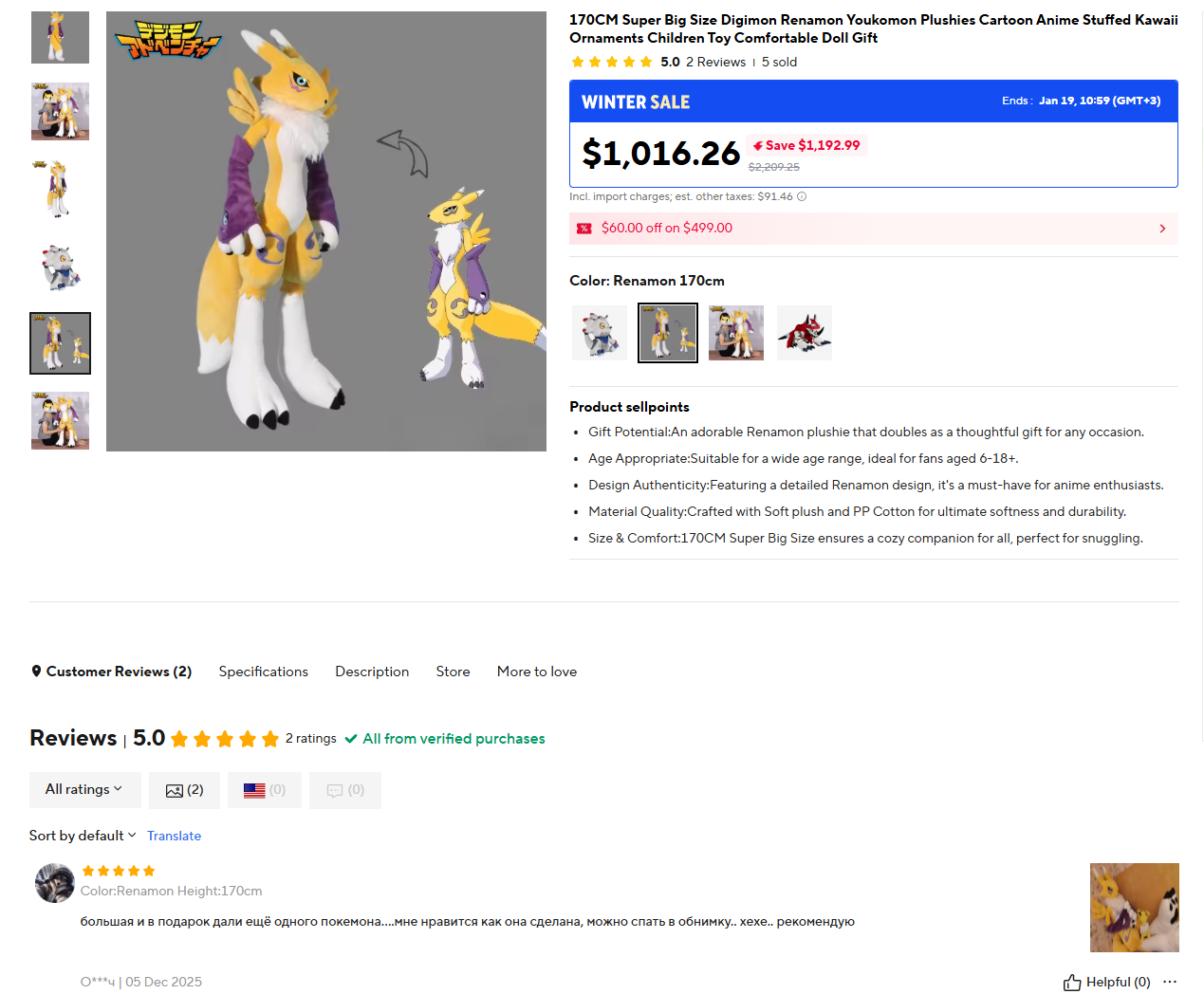Click the import charges info icon
Viewport: 1204px width, 994px height.
point(802,197)
